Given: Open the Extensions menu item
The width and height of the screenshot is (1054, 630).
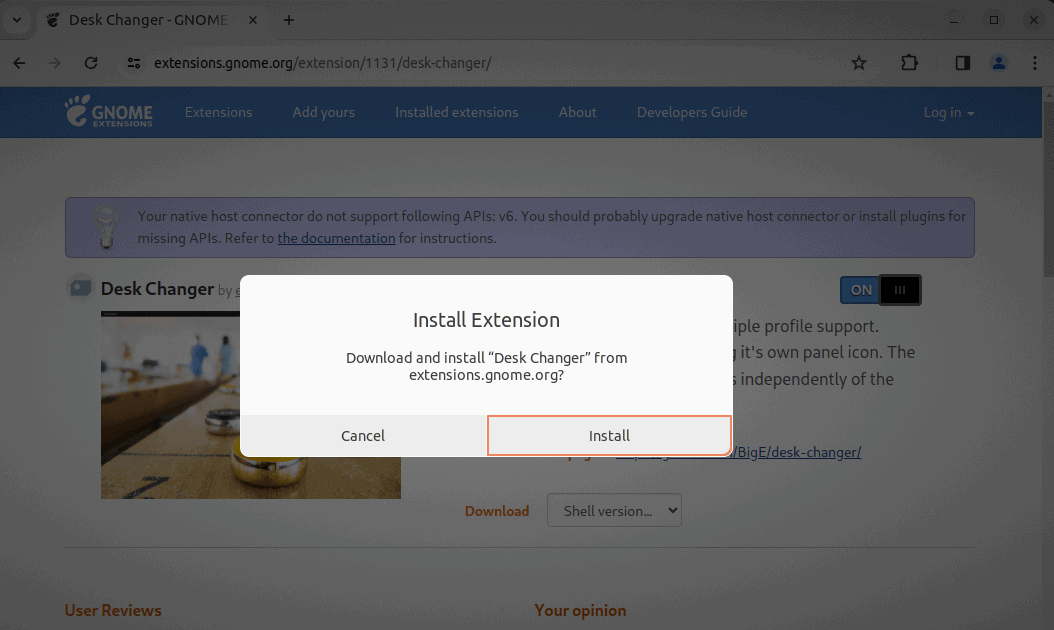Looking at the screenshot, I should pyautogui.click(x=218, y=112).
